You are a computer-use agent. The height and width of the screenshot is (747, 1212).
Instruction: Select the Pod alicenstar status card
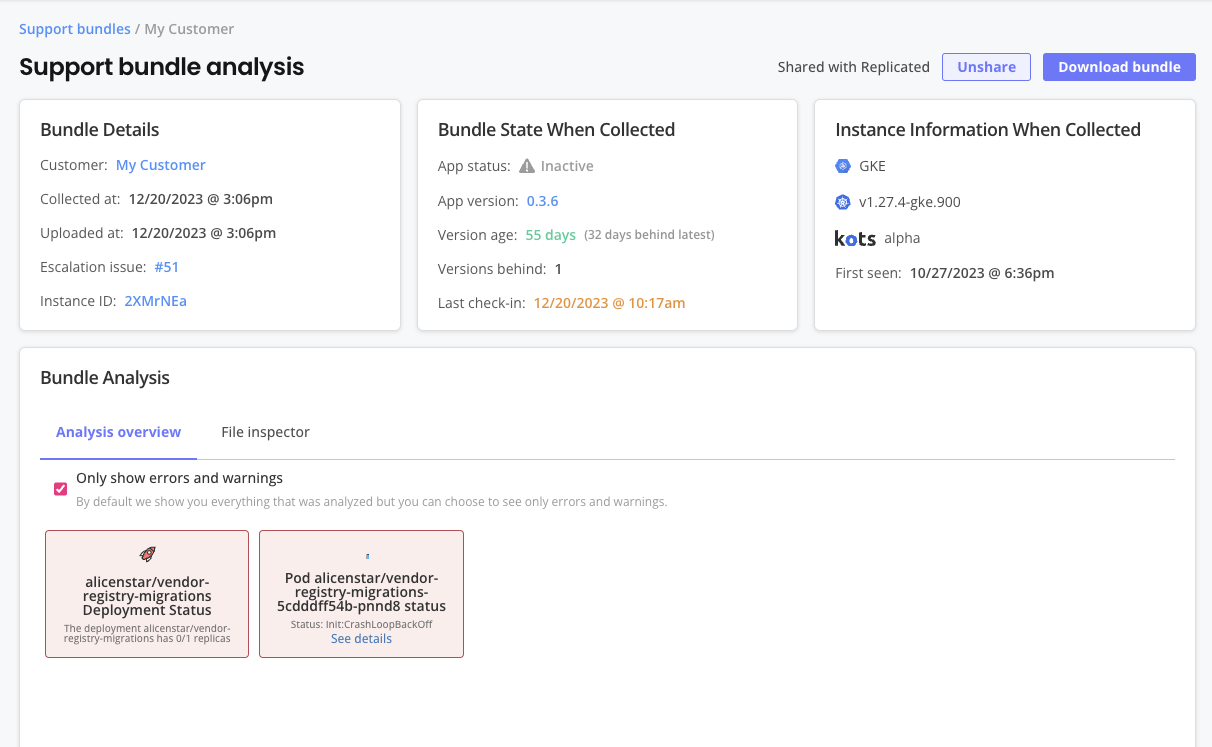coord(361,594)
